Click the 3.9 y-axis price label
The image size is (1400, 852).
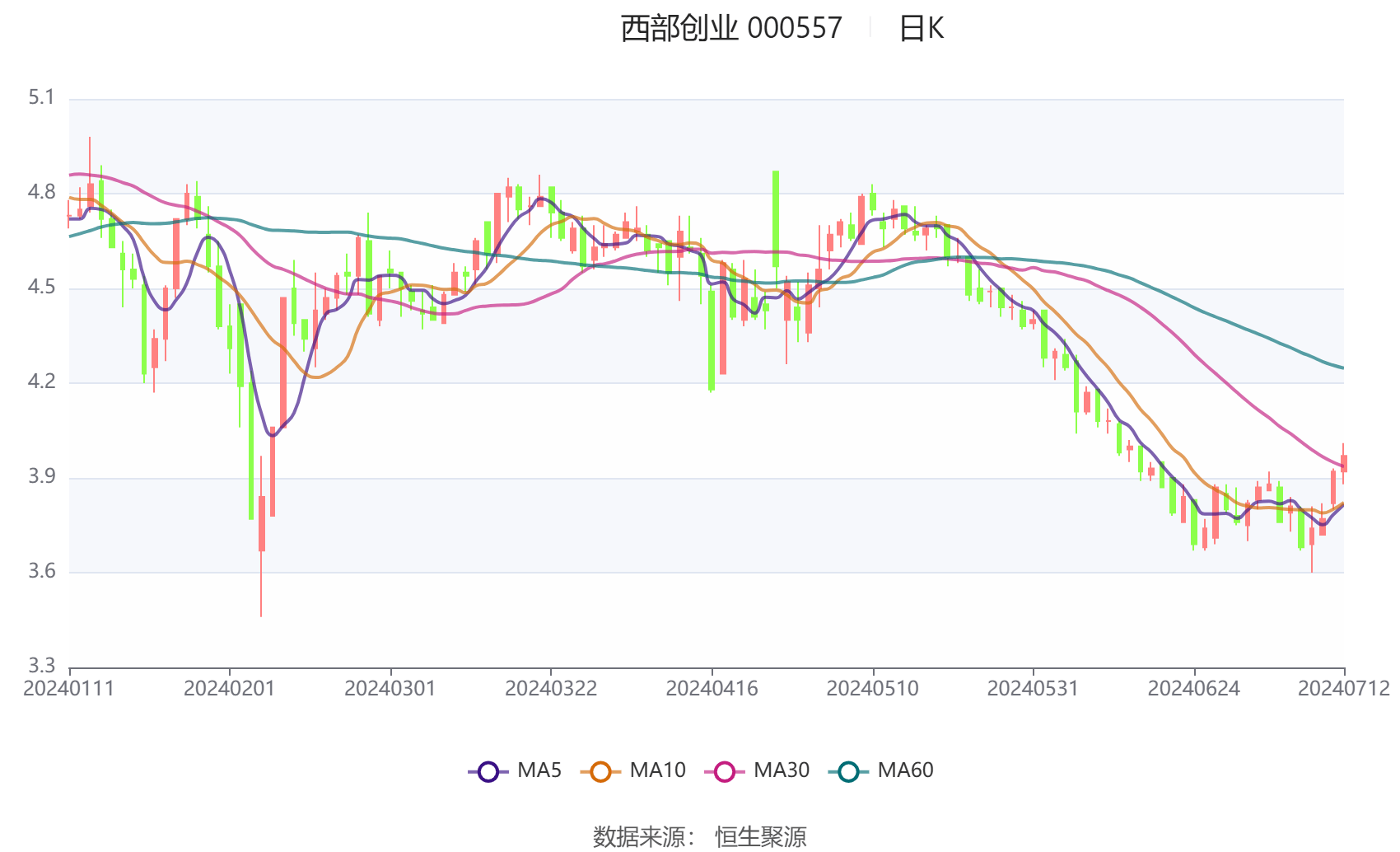click(x=41, y=477)
